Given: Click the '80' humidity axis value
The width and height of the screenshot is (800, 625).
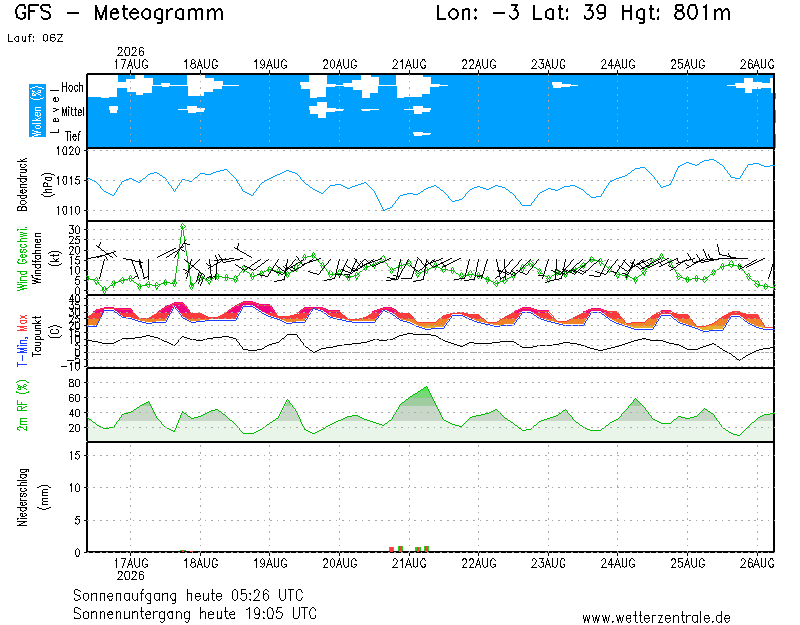Looking at the screenshot, I should point(74,383).
